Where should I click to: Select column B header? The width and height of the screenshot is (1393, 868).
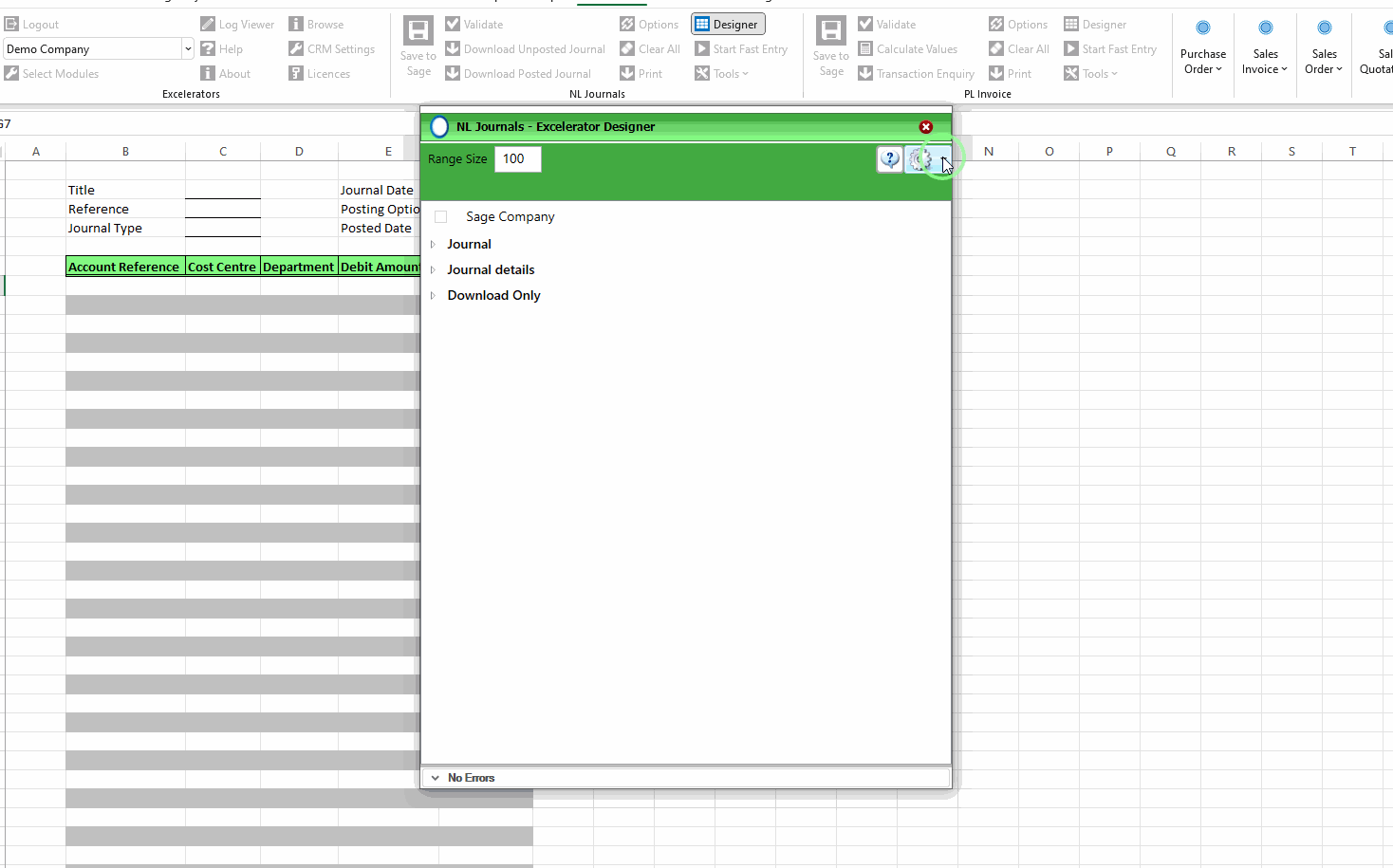125,151
